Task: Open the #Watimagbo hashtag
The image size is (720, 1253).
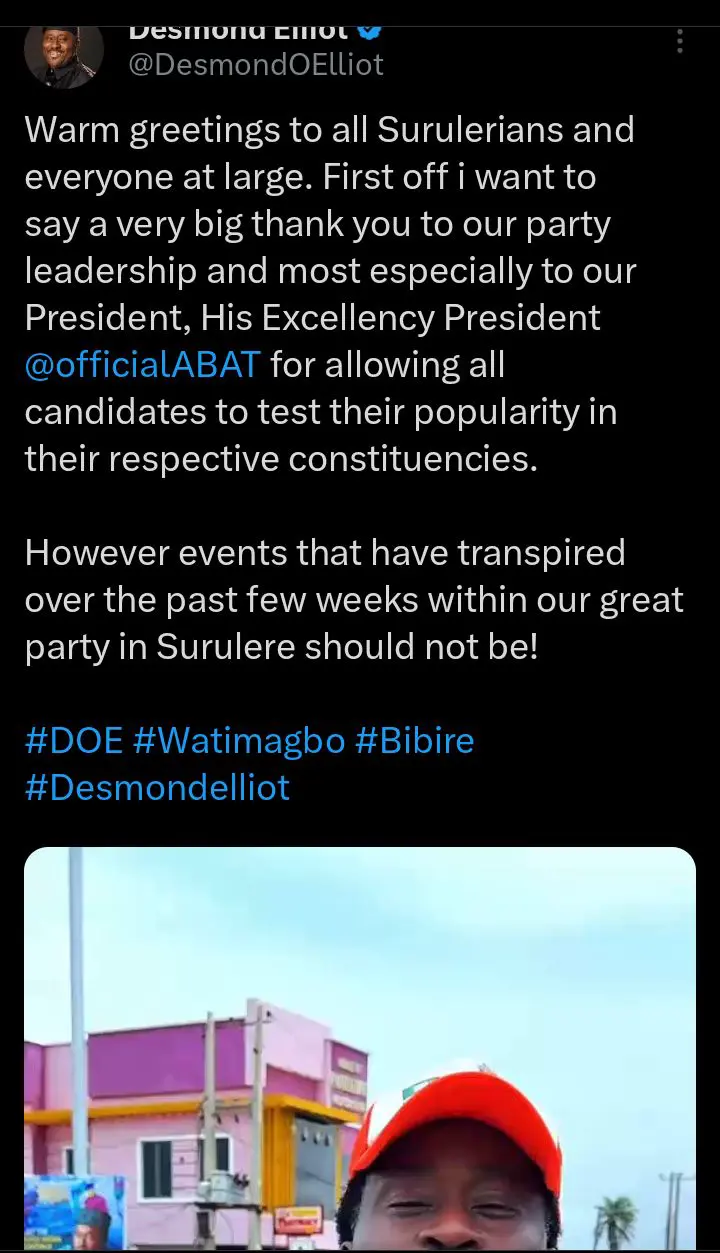Action: [239, 741]
